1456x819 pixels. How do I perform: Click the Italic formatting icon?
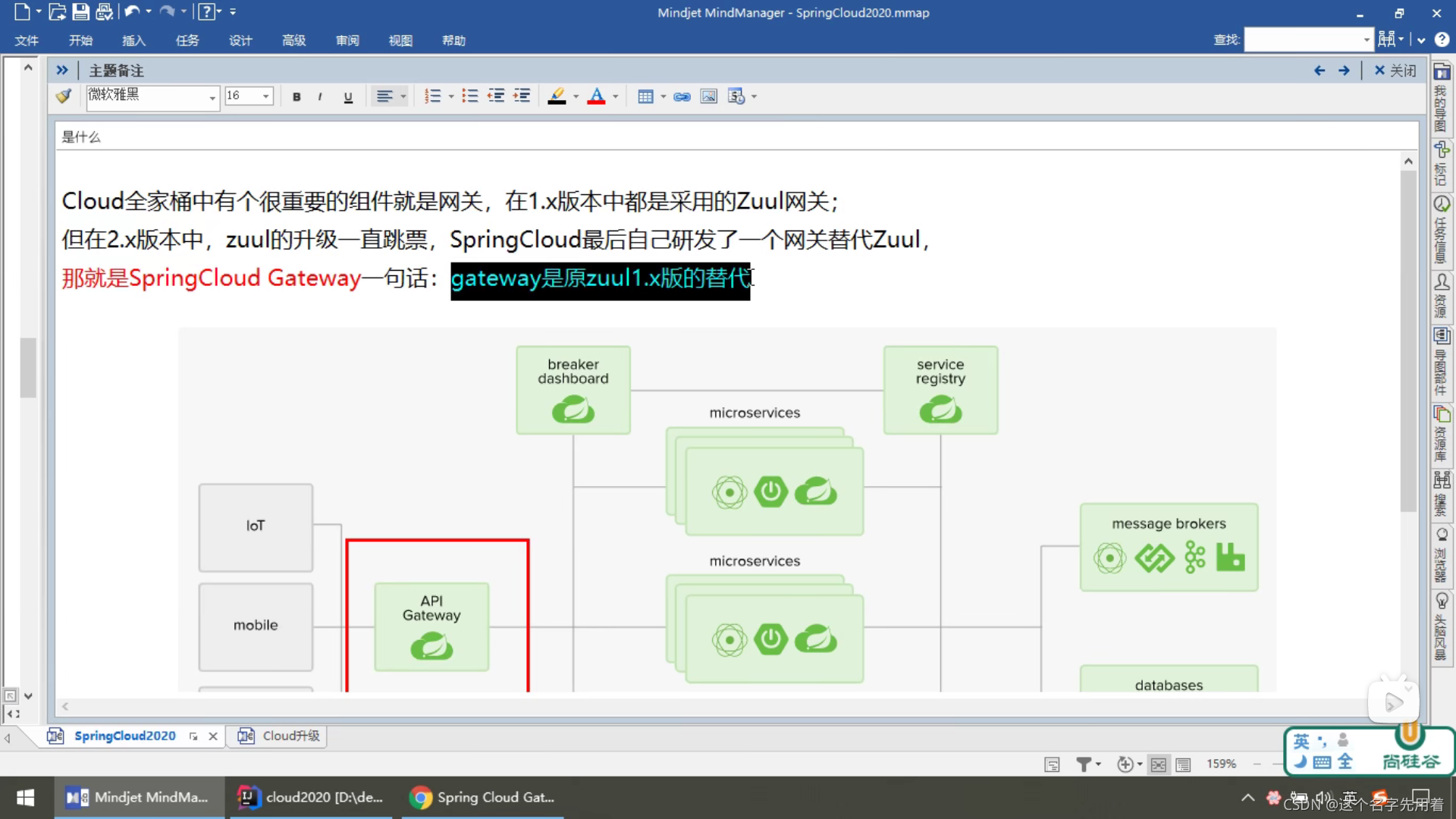point(321,96)
